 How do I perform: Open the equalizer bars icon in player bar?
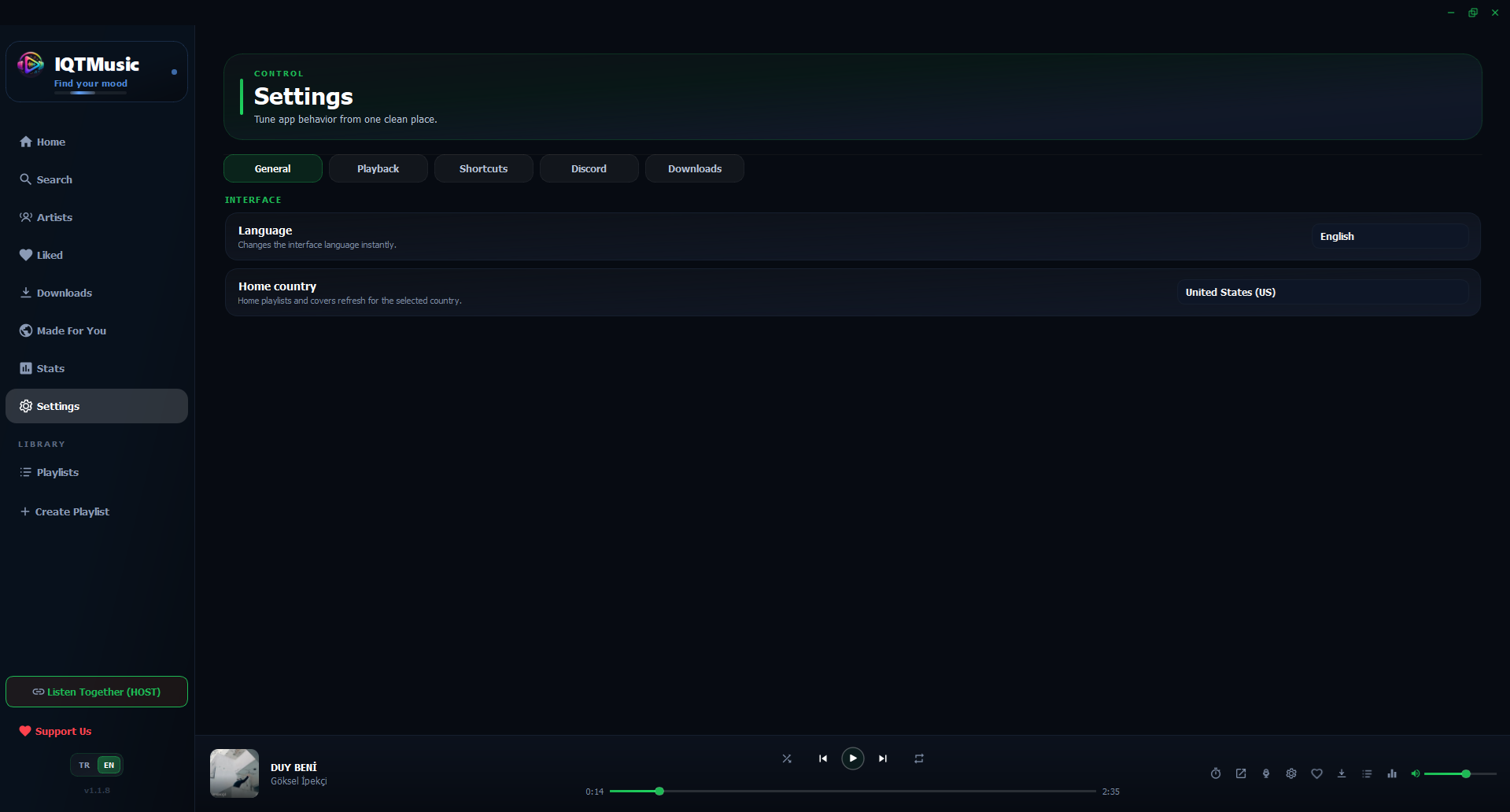pos(1392,773)
